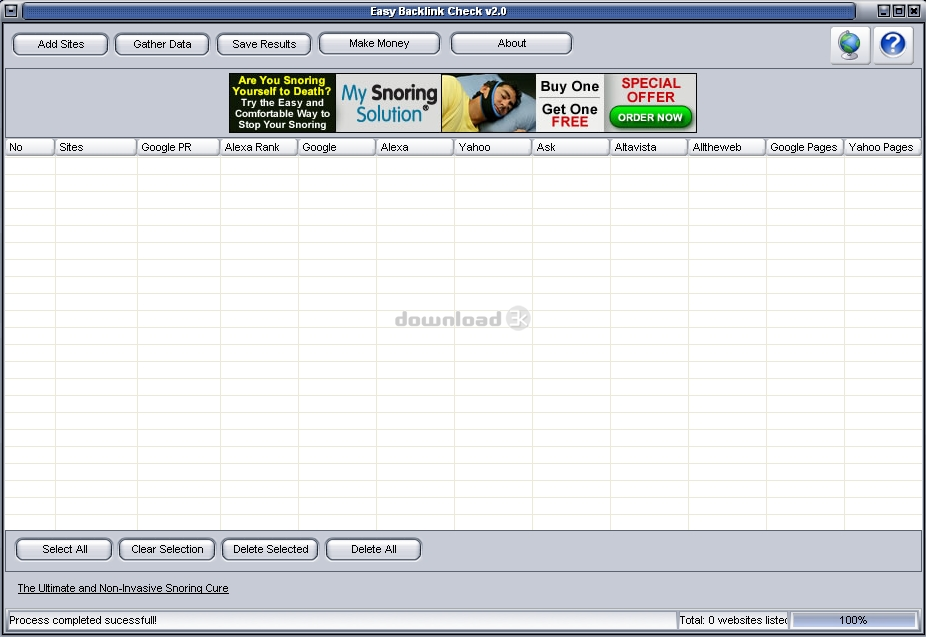Click the 'Total: 0 websites listed' status text

(733, 620)
